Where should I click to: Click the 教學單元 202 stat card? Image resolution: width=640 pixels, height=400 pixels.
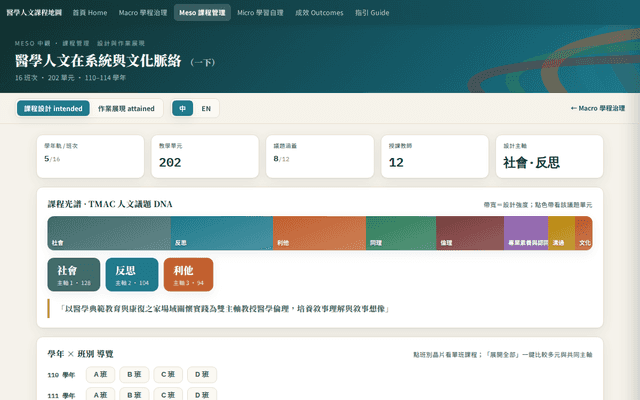pyautogui.click(x=205, y=157)
